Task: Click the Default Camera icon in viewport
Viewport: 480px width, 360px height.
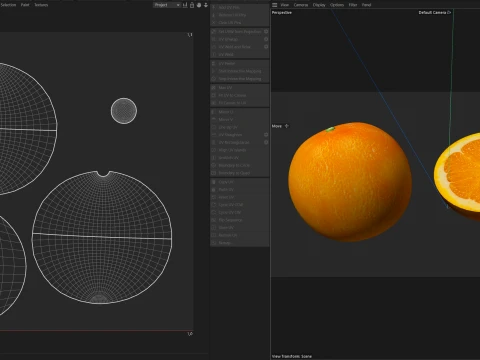Action: click(449, 13)
